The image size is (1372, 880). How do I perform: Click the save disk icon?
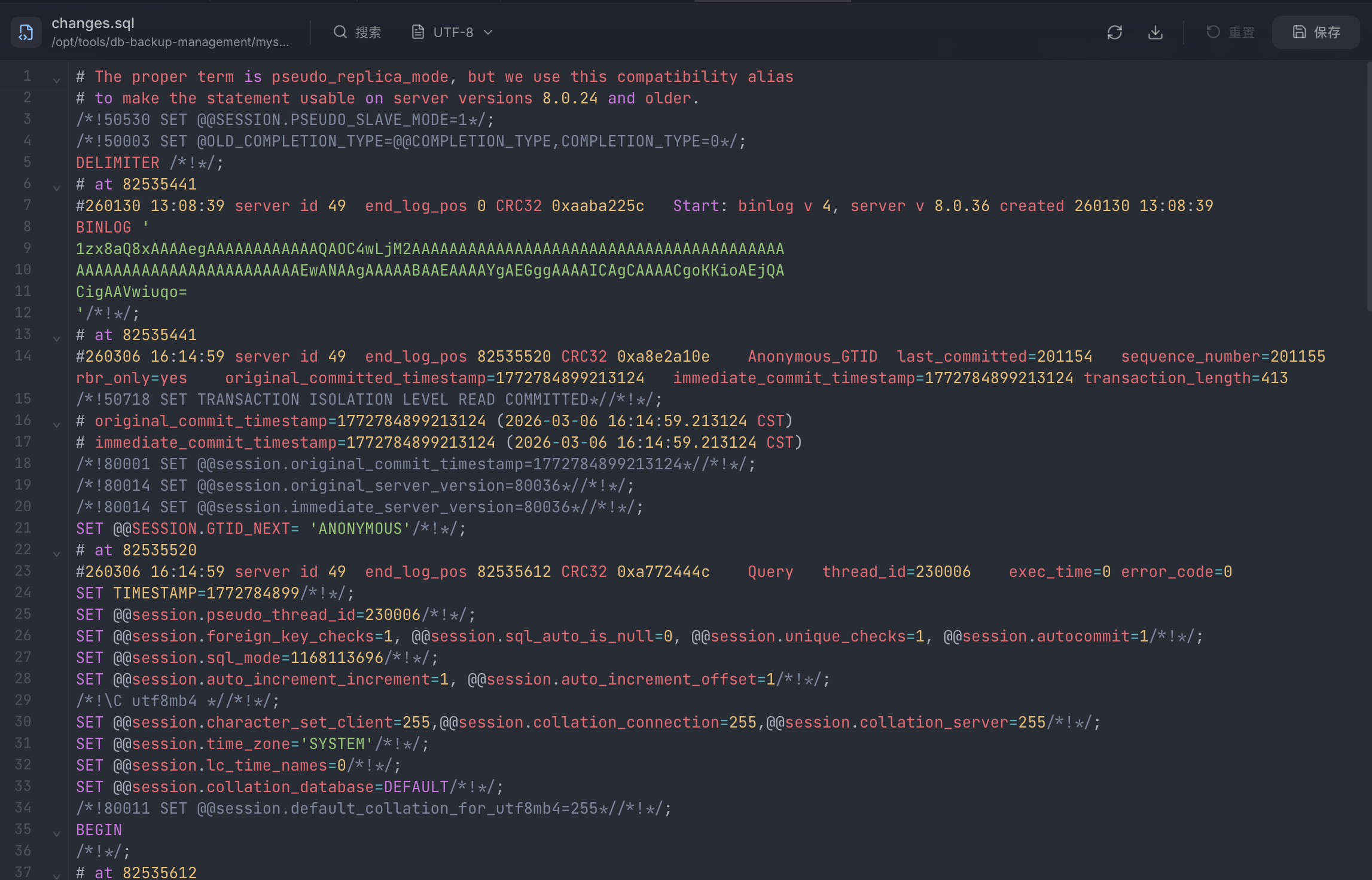coord(1299,32)
